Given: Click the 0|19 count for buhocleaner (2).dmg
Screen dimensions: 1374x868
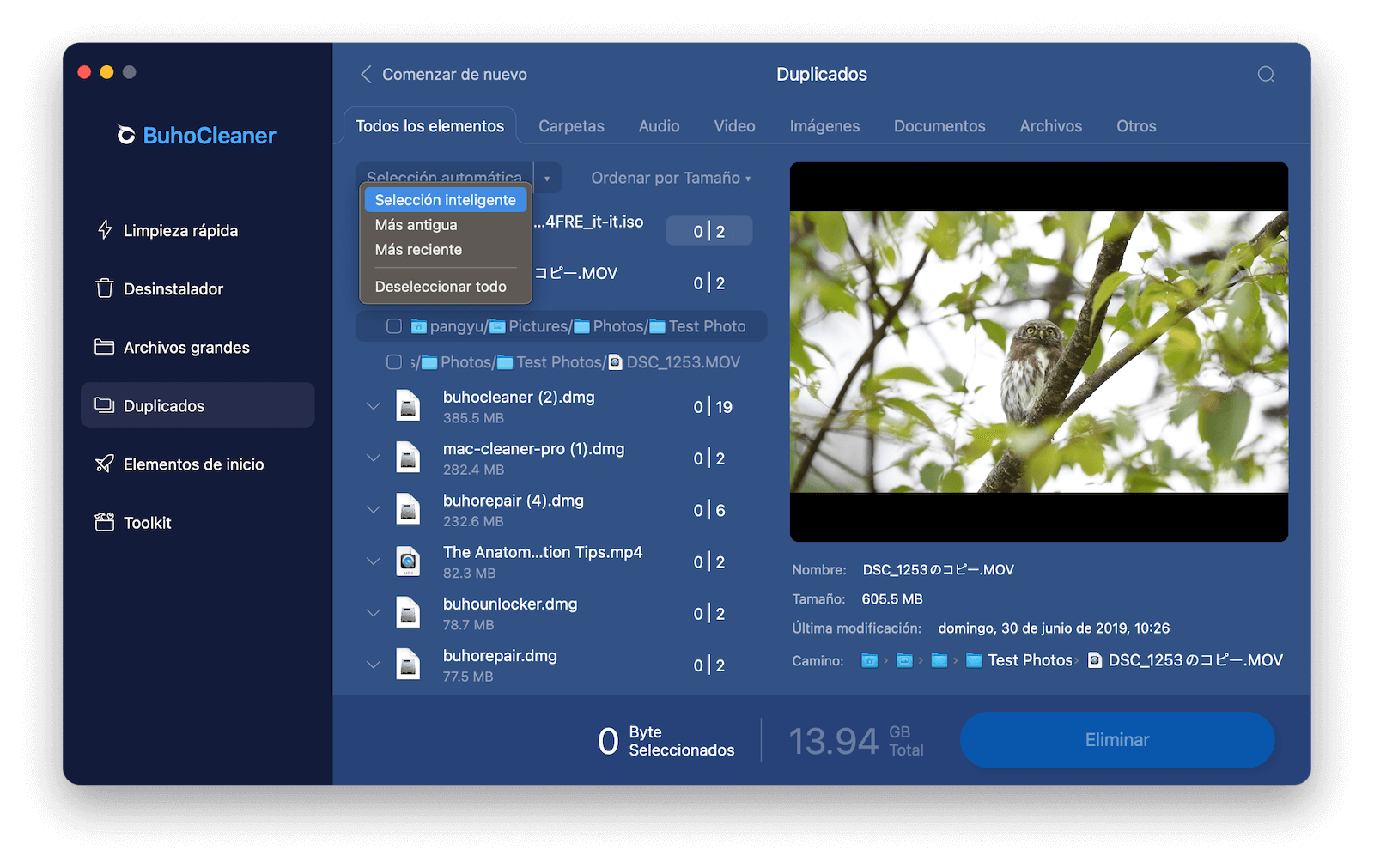Looking at the screenshot, I should tap(713, 407).
